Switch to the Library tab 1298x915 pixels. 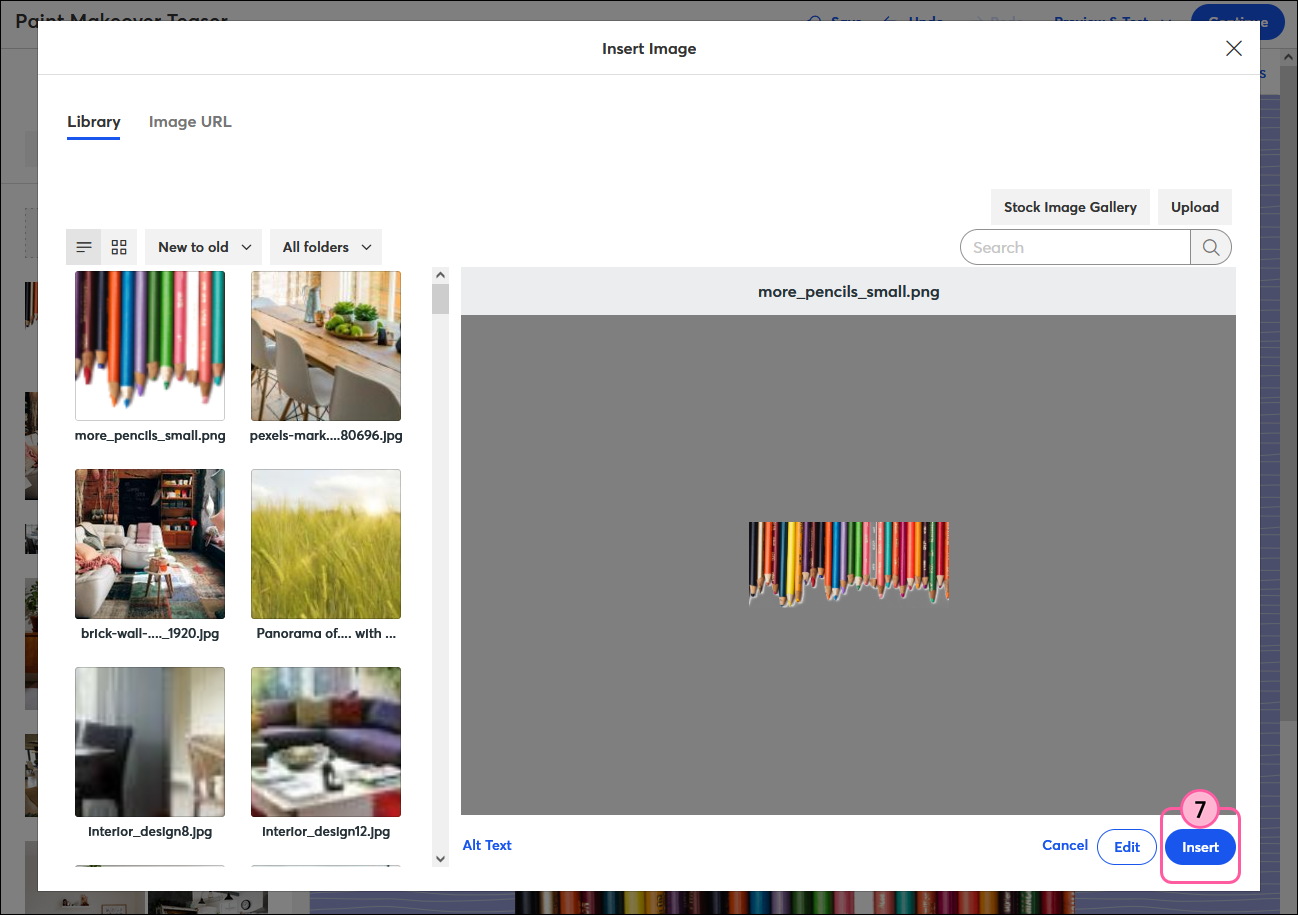(94, 122)
